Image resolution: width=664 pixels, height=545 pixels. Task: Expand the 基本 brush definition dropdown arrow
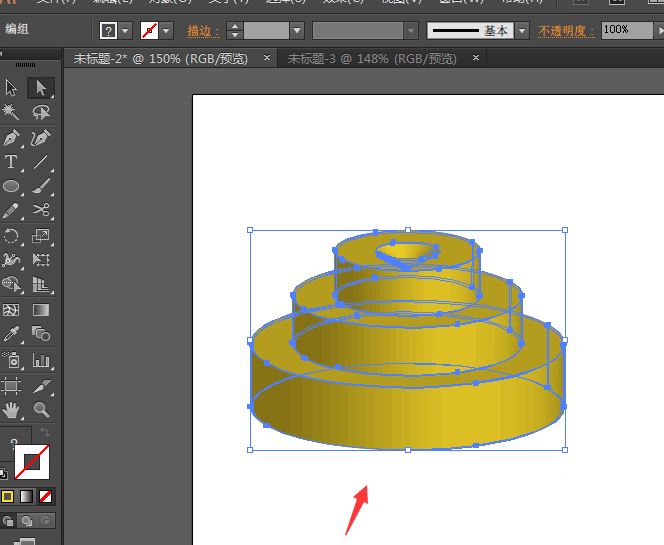point(522,31)
